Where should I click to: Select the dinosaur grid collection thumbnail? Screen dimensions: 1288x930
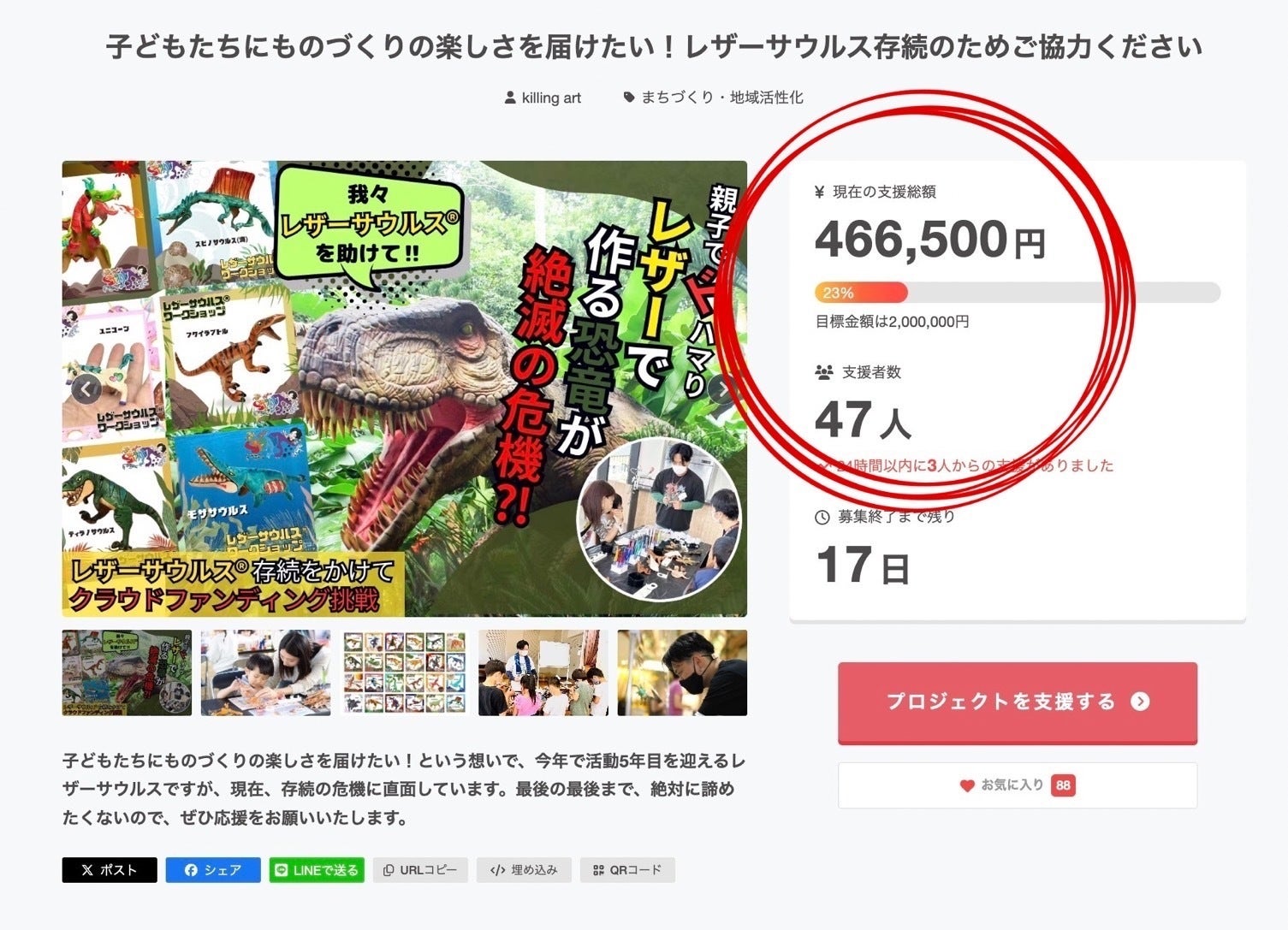[x=405, y=672]
